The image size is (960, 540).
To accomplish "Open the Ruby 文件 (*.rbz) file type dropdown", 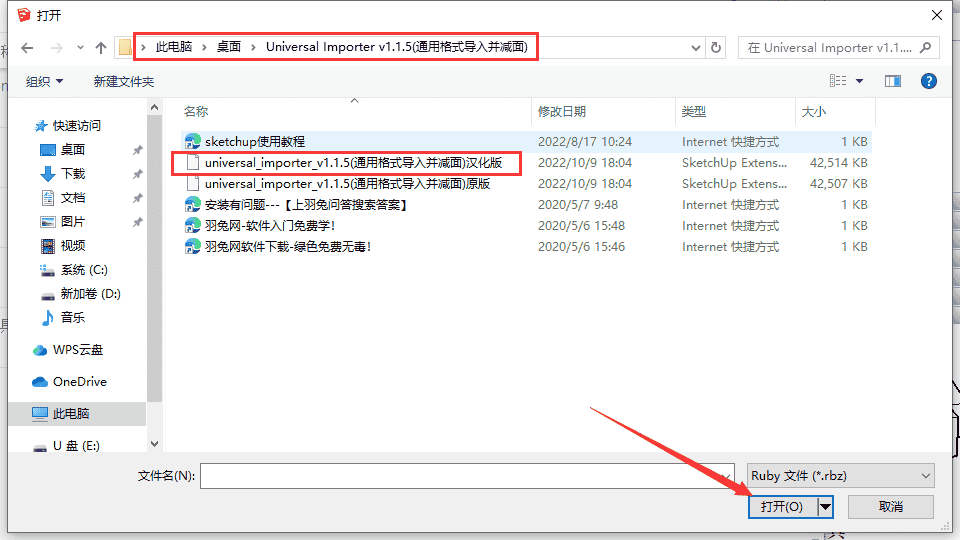I will pyautogui.click(x=841, y=476).
